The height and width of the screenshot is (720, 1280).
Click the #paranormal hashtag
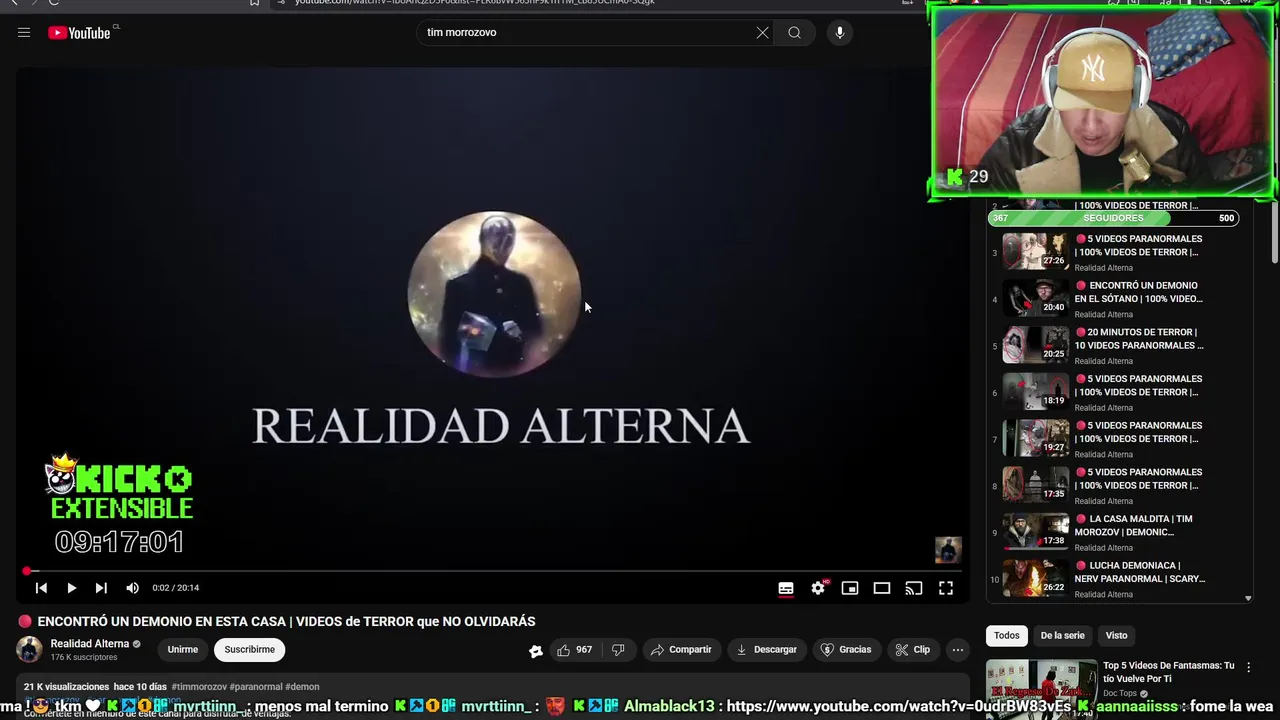(255, 687)
